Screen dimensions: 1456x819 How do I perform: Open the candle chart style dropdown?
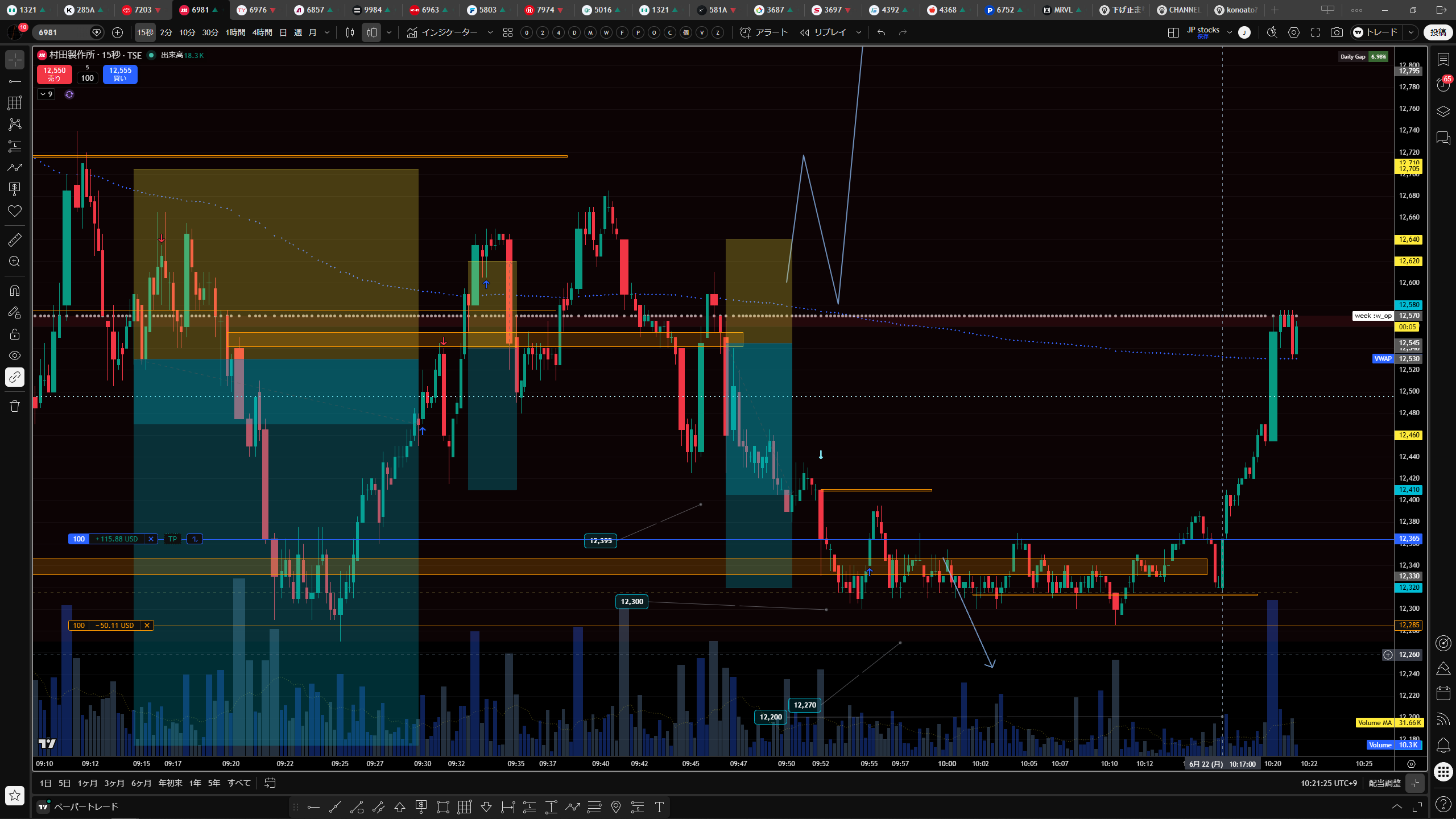(389, 32)
